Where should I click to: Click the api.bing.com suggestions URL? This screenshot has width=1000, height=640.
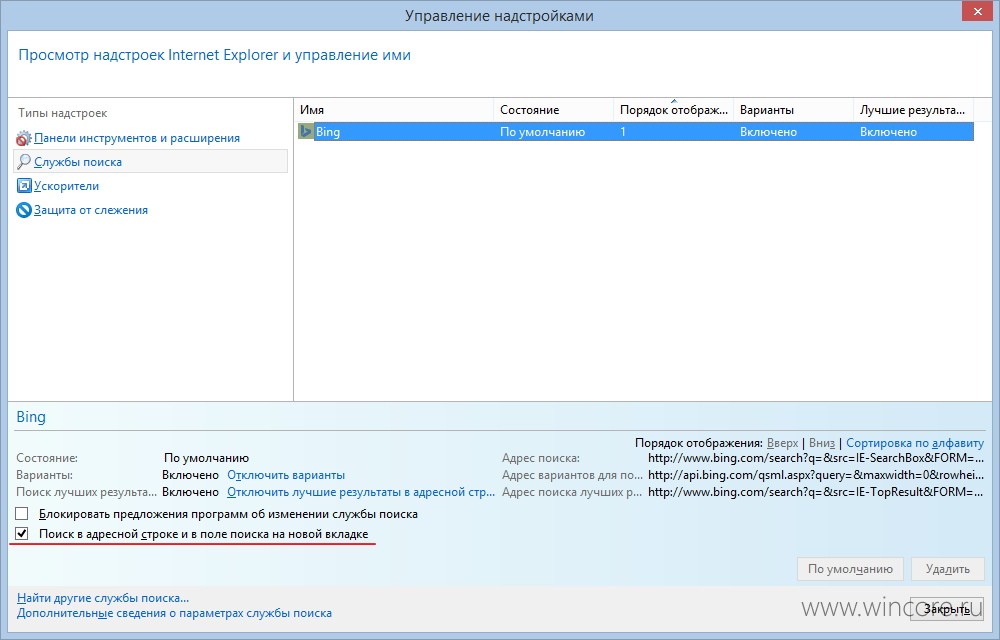[x=816, y=475]
